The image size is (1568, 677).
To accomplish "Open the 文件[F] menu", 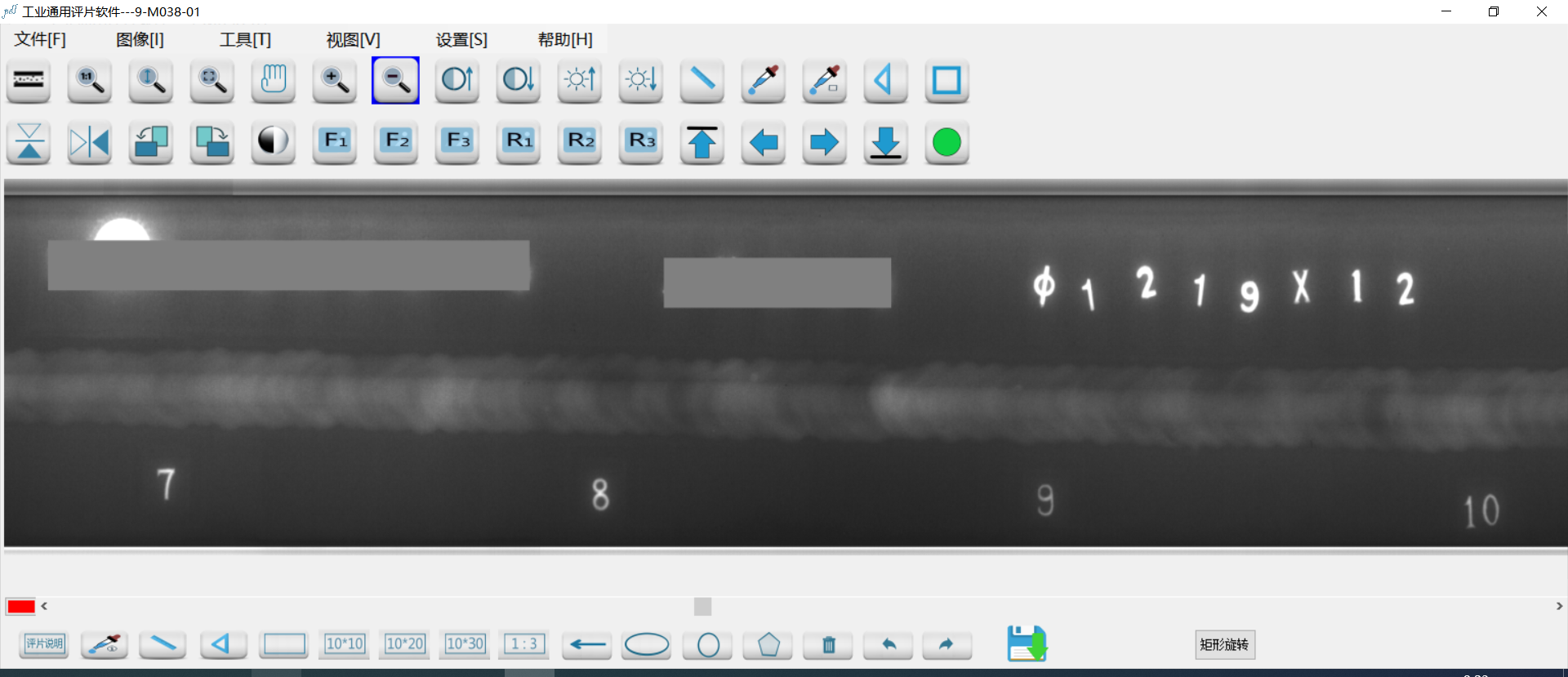I will tap(40, 39).
